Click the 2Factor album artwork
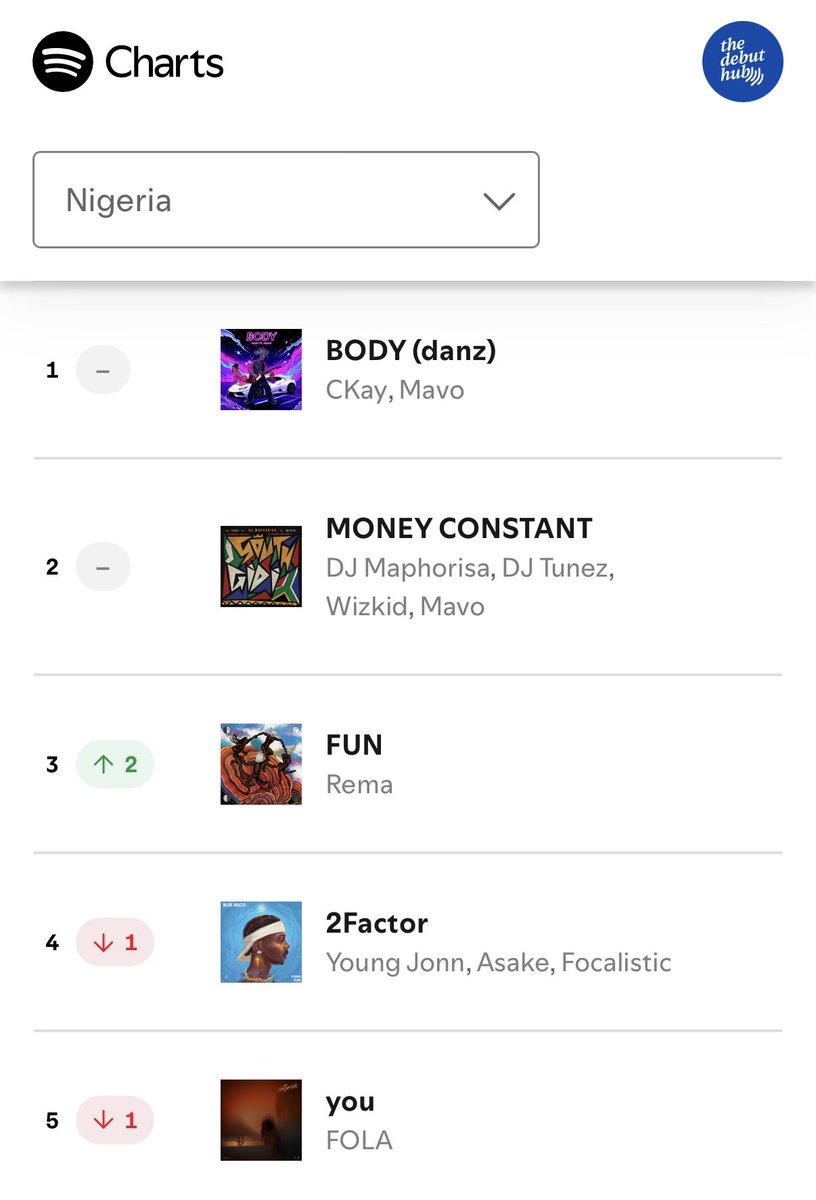The width and height of the screenshot is (816, 1200). [261, 942]
